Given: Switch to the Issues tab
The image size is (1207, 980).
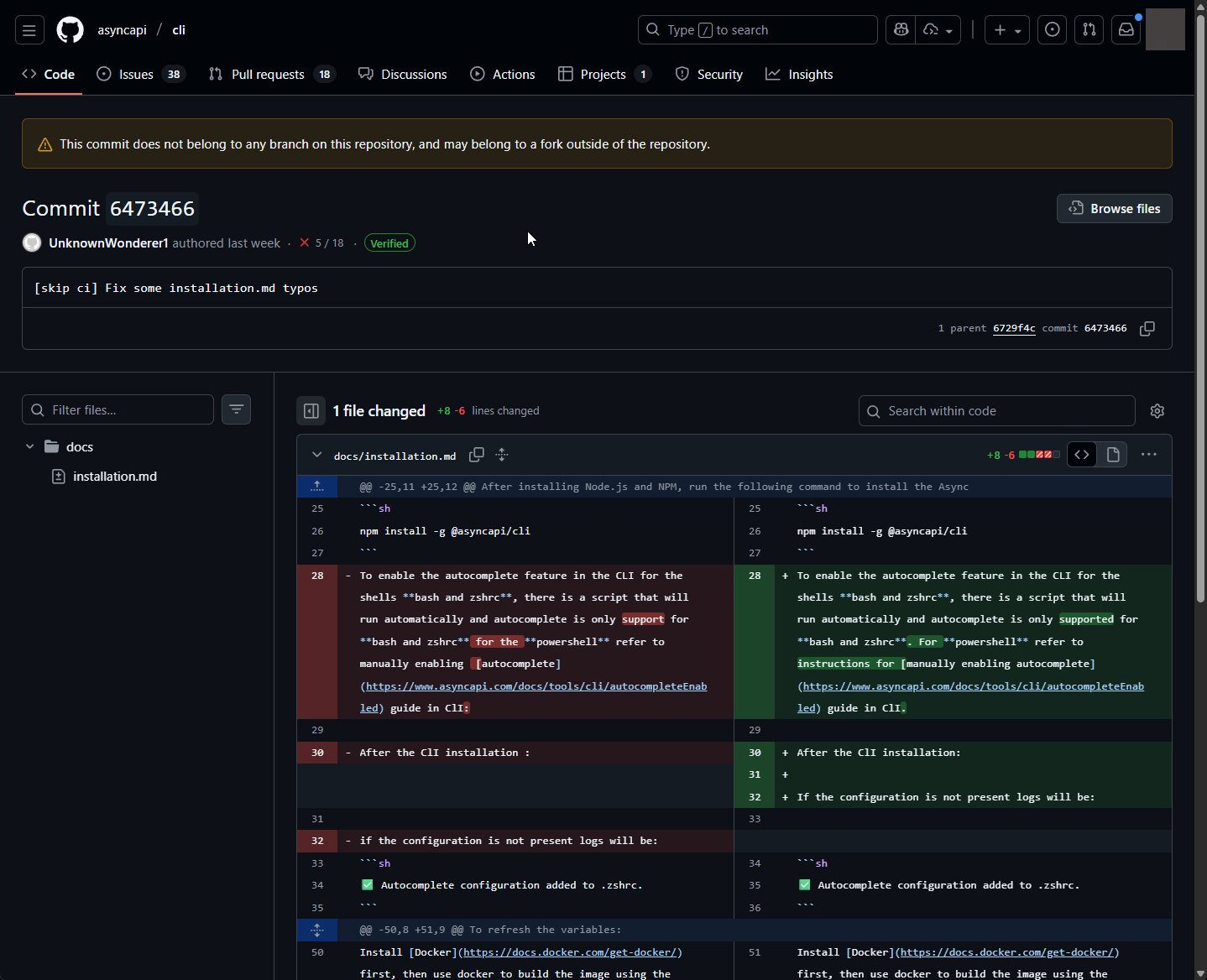Looking at the screenshot, I should [141, 75].
